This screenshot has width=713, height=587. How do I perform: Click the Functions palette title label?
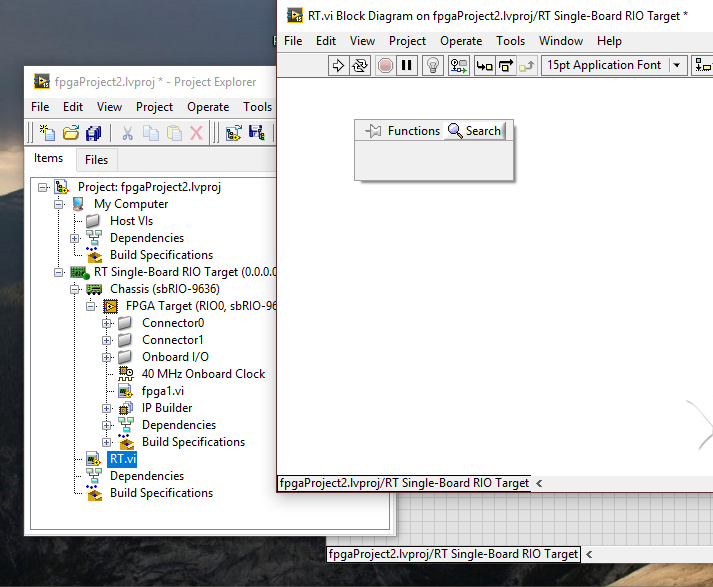[x=414, y=131]
